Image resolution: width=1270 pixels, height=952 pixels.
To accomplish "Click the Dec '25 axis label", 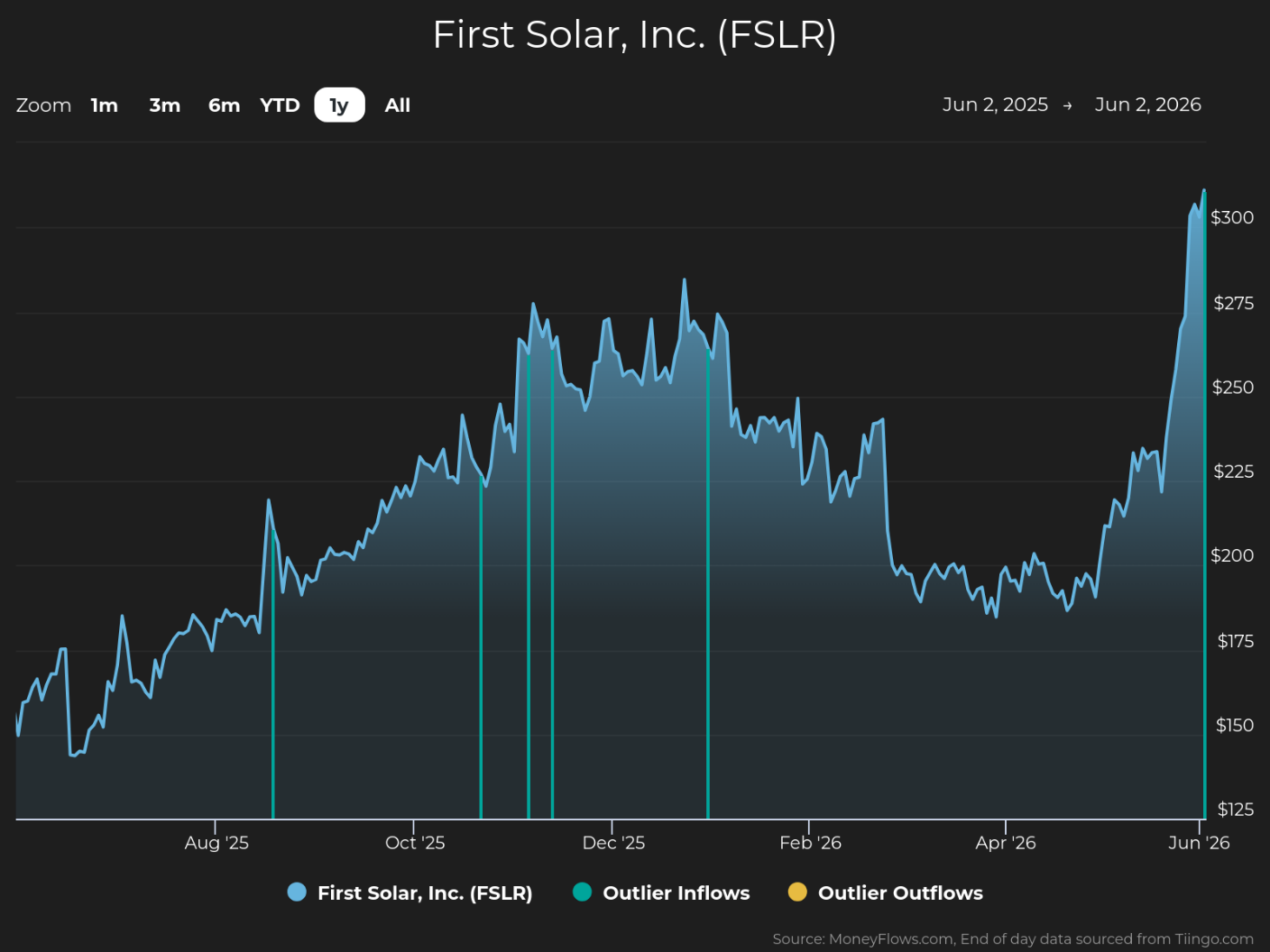I will coord(613,843).
